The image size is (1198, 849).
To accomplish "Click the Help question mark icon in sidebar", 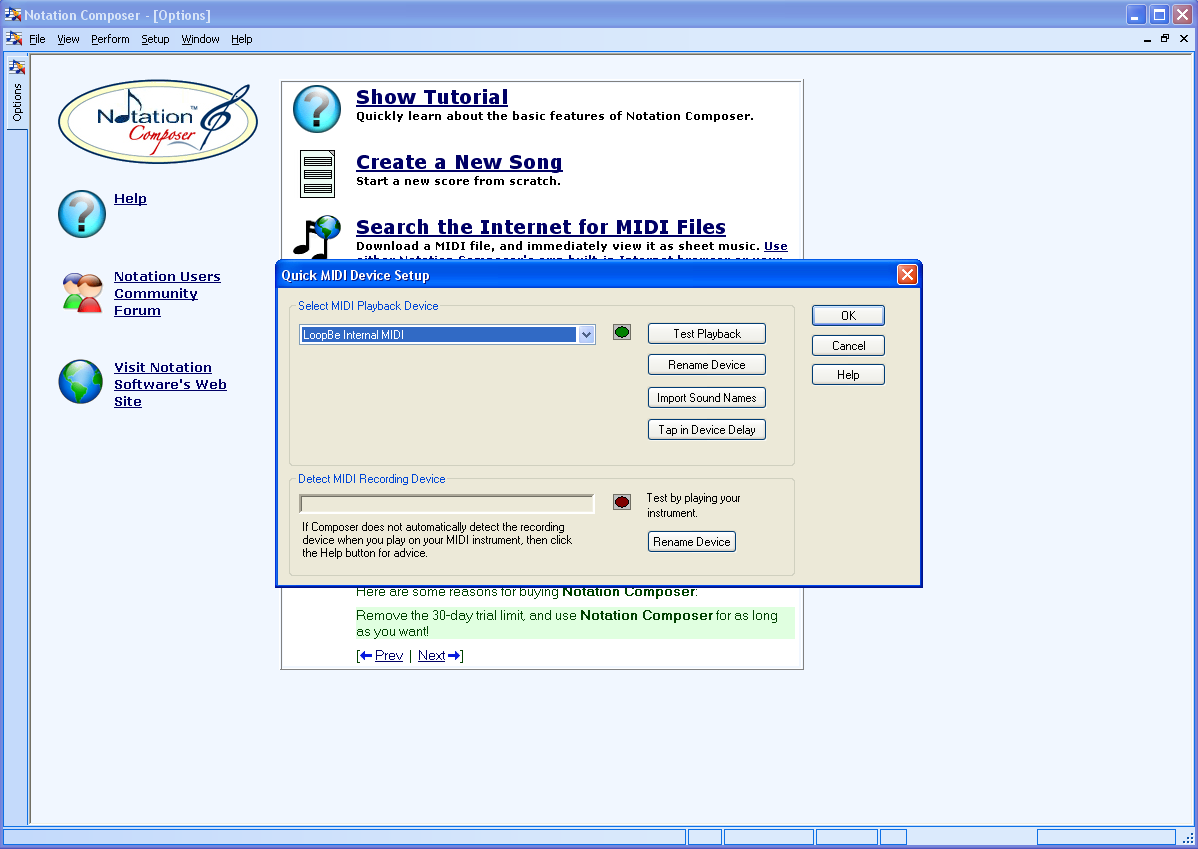I will (82, 214).
